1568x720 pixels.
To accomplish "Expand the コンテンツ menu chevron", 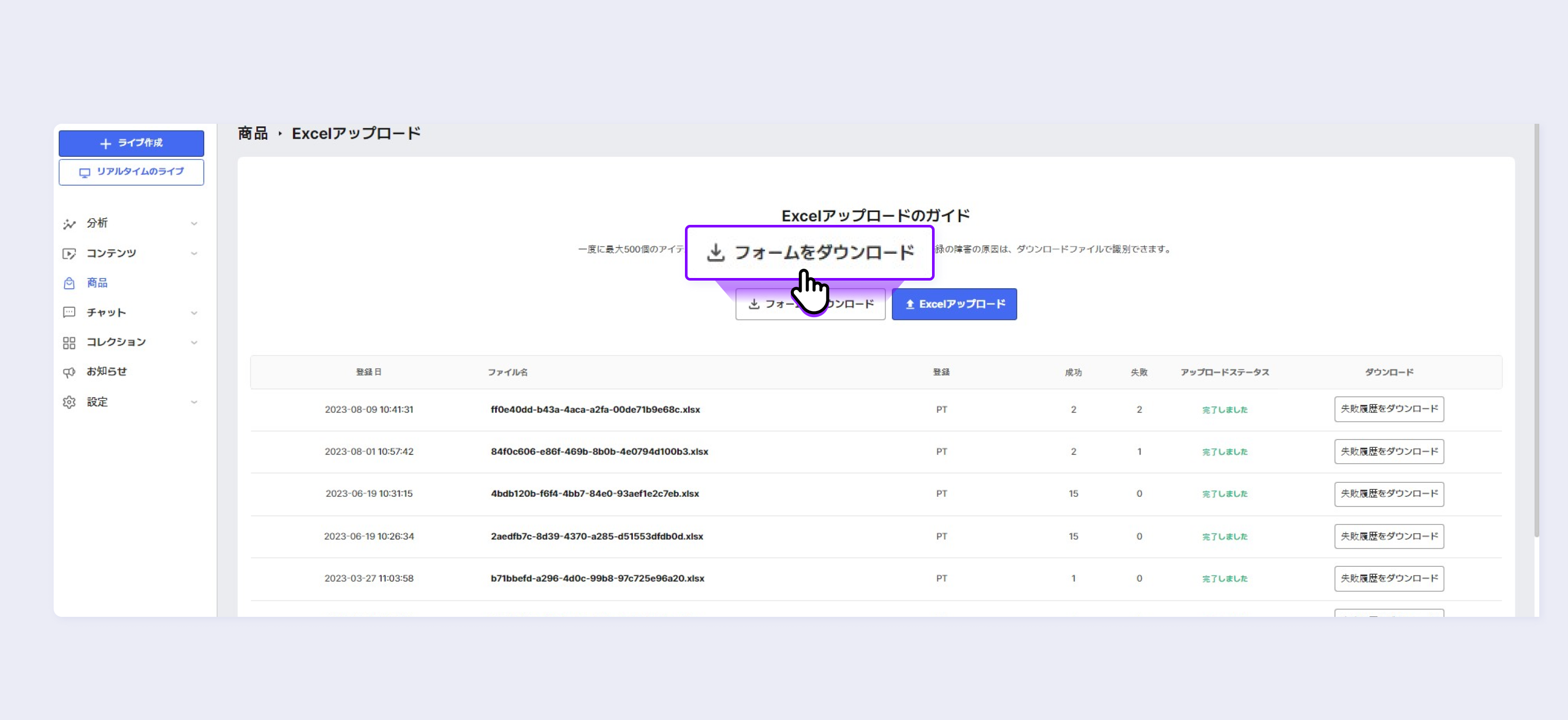I will click(194, 253).
